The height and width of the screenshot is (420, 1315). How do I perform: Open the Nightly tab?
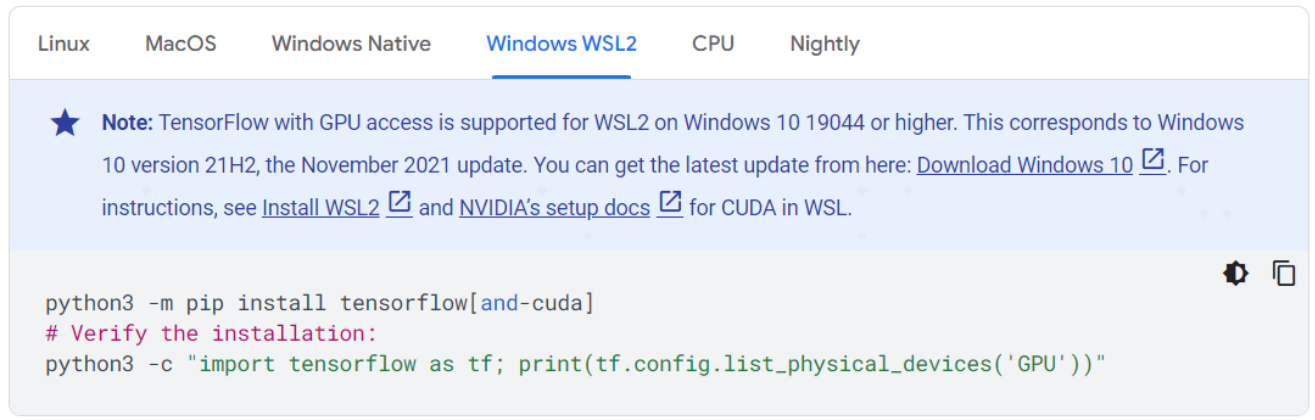click(825, 44)
